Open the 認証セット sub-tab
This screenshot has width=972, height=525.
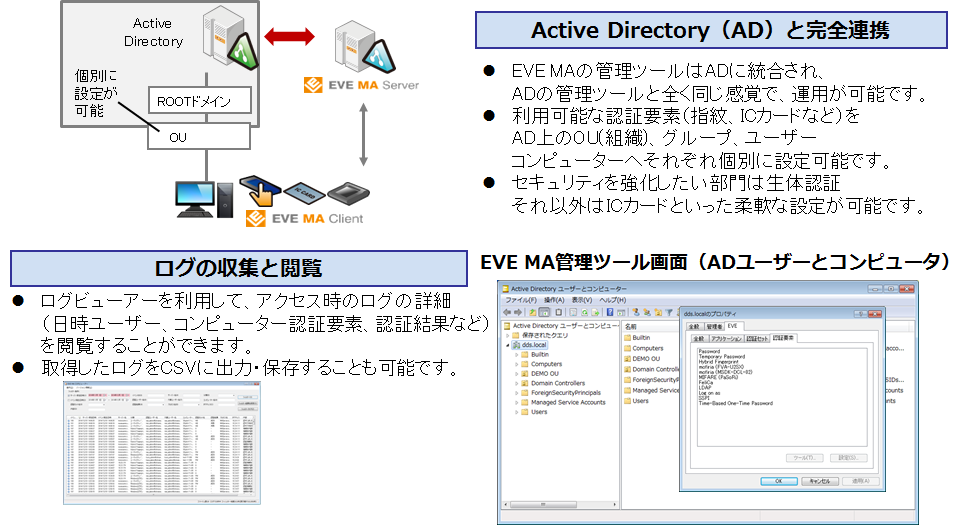coord(758,338)
